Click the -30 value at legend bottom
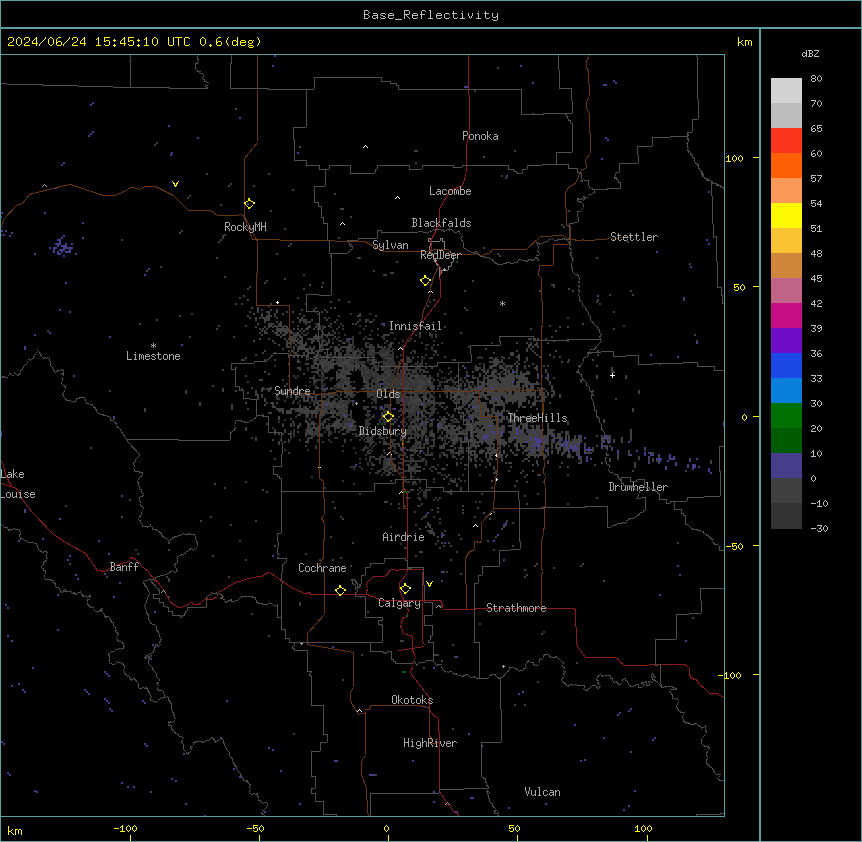862x842 pixels. coord(819,528)
